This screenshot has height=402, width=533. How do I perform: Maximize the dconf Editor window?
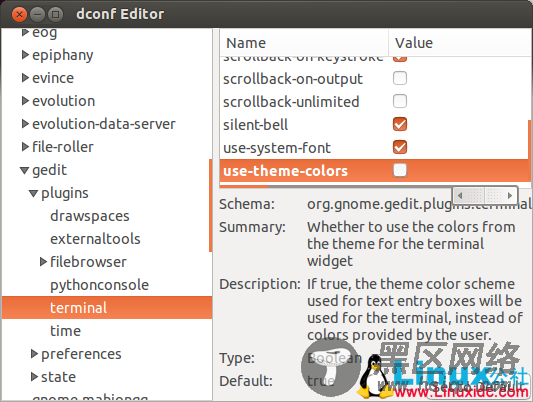55,14
